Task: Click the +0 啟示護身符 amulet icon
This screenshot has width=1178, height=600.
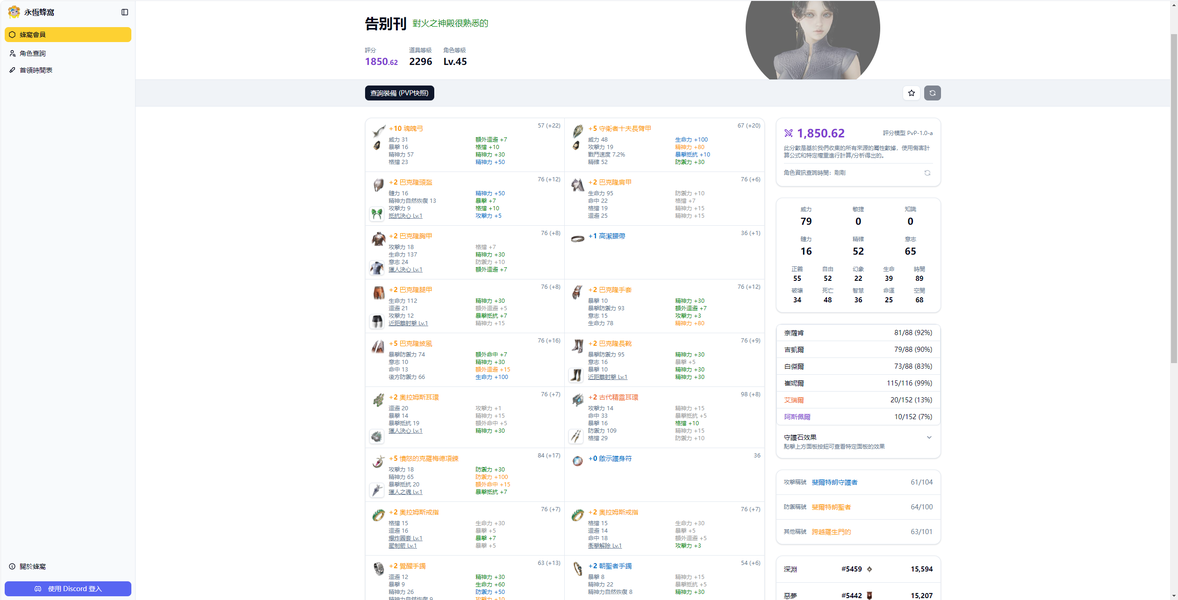Action: coord(577,460)
